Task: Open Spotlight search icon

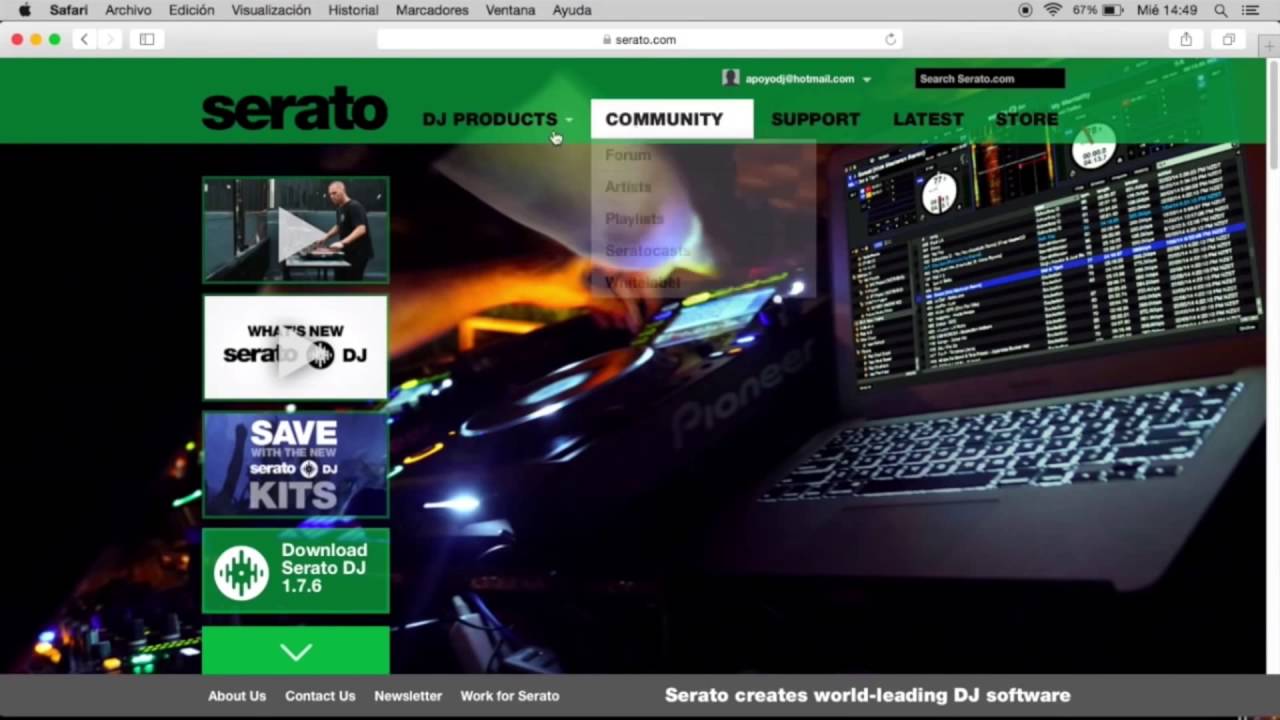Action: [x=1221, y=10]
